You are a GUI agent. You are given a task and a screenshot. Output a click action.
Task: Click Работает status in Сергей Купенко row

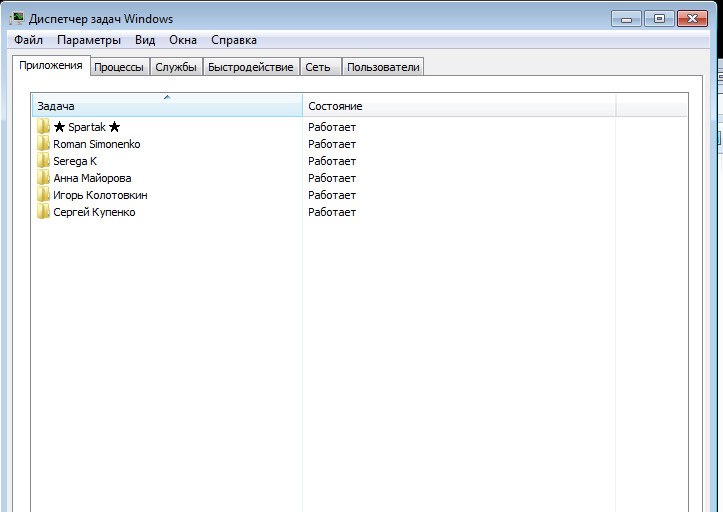(x=332, y=212)
